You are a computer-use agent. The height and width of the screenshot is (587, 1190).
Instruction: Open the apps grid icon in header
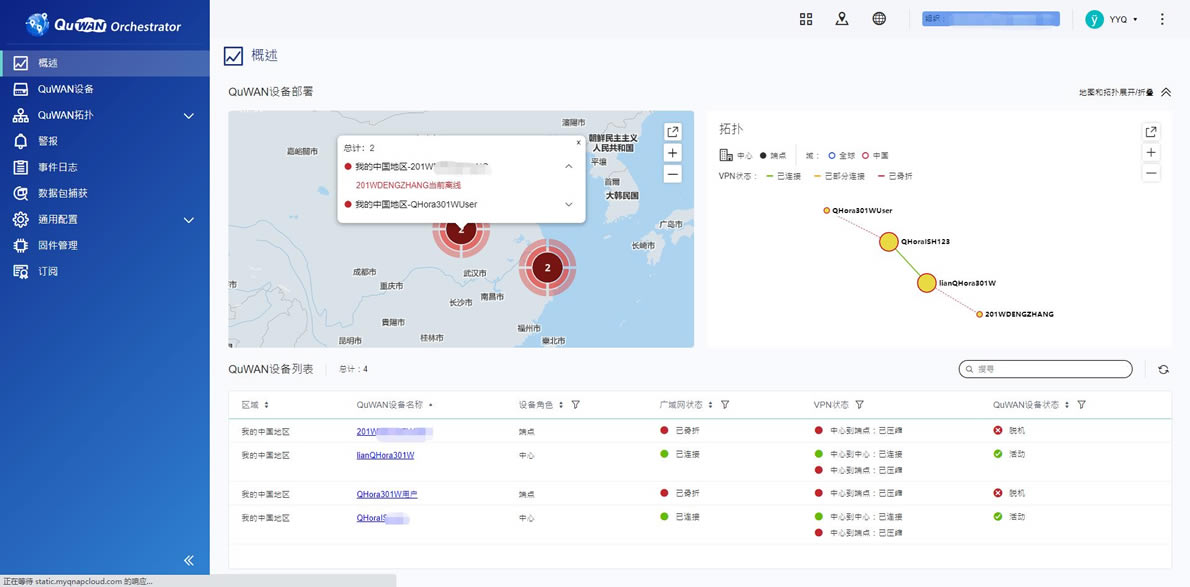(x=806, y=19)
